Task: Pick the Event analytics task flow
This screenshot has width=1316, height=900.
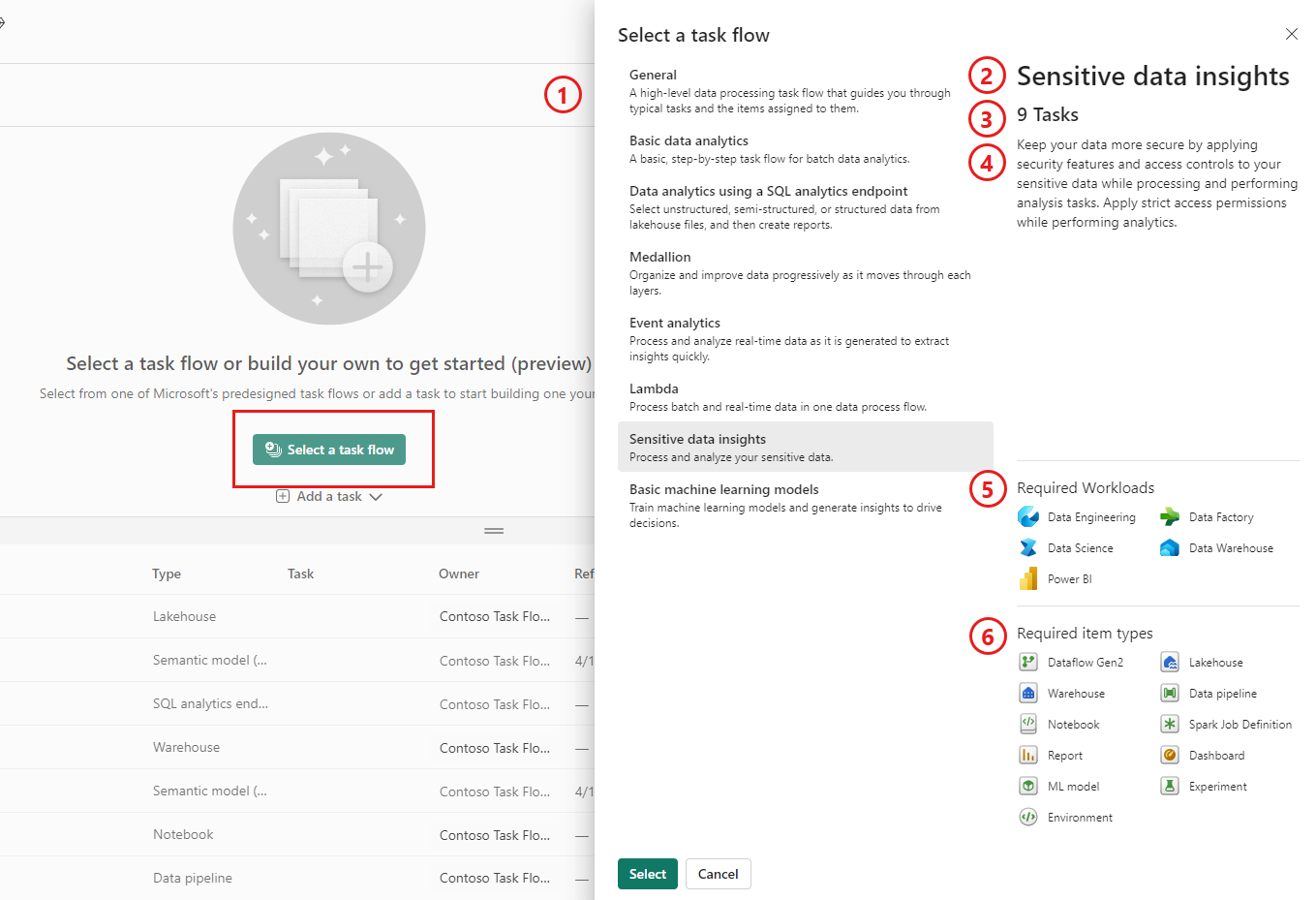Action: (806, 339)
